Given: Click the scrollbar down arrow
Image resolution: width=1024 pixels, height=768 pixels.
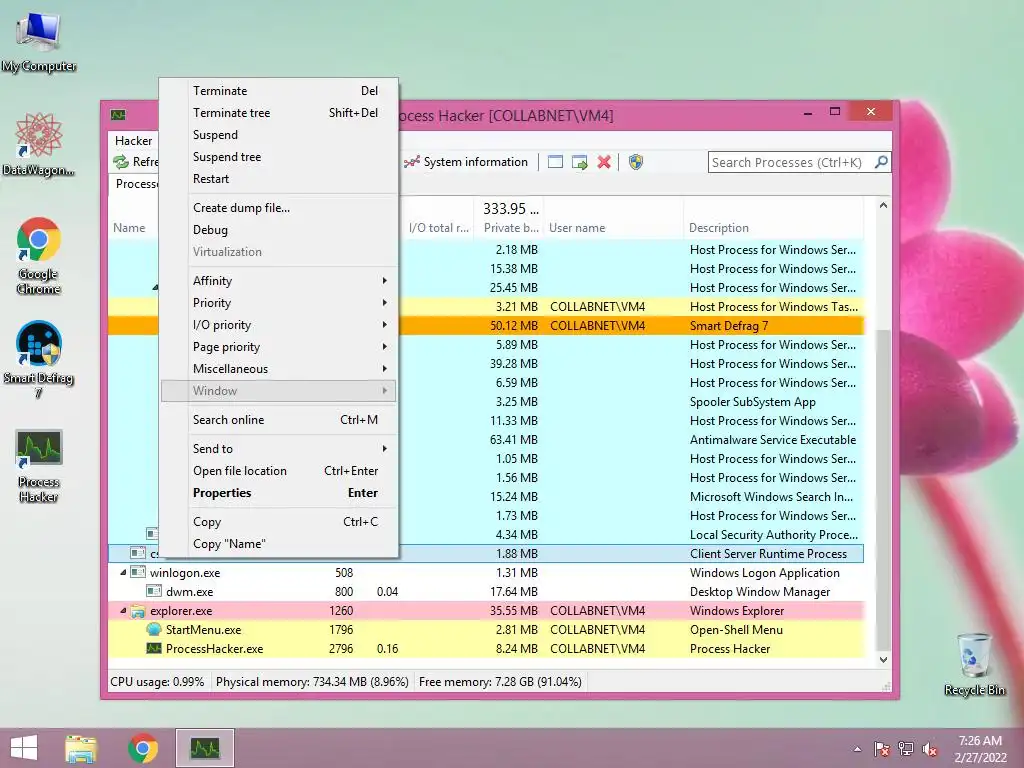Looking at the screenshot, I should click(x=883, y=660).
